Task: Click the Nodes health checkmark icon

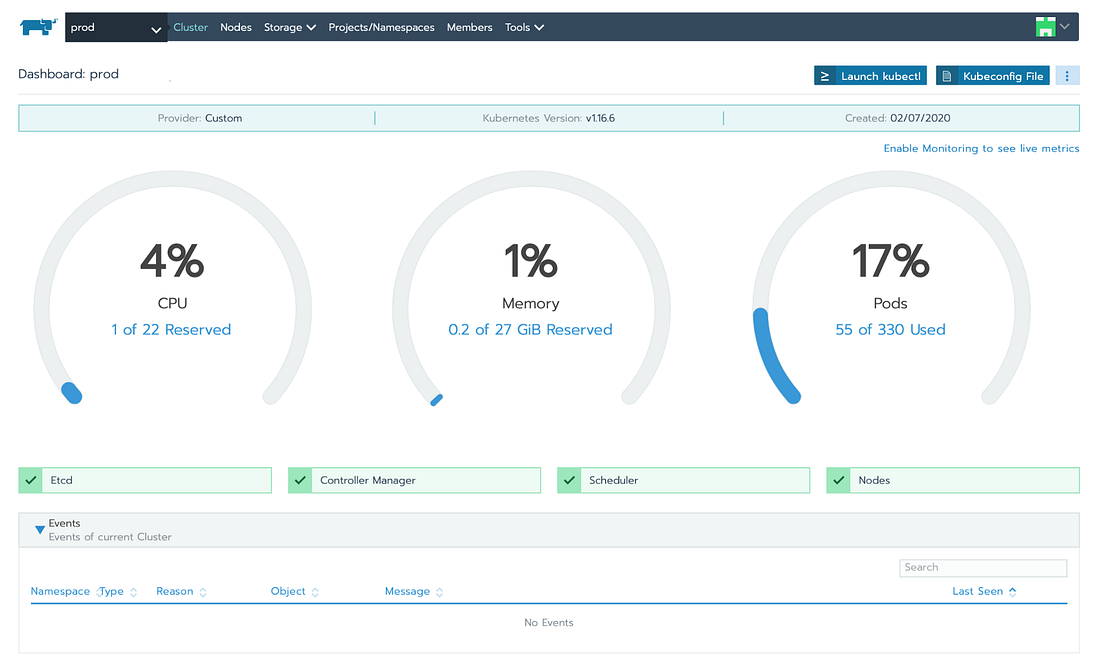Action: (x=839, y=480)
